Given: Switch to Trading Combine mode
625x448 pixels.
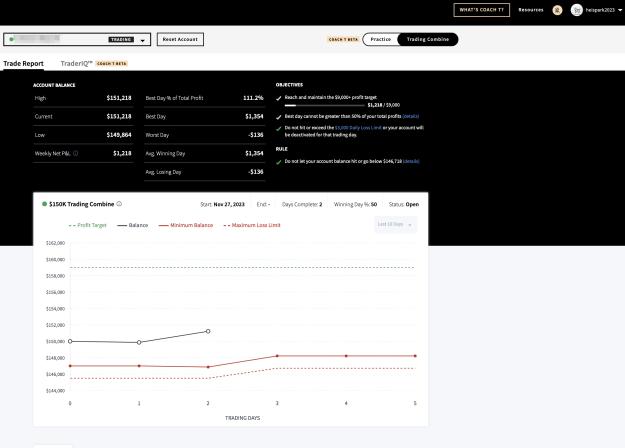Looking at the screenshot, I should (428, 39).
